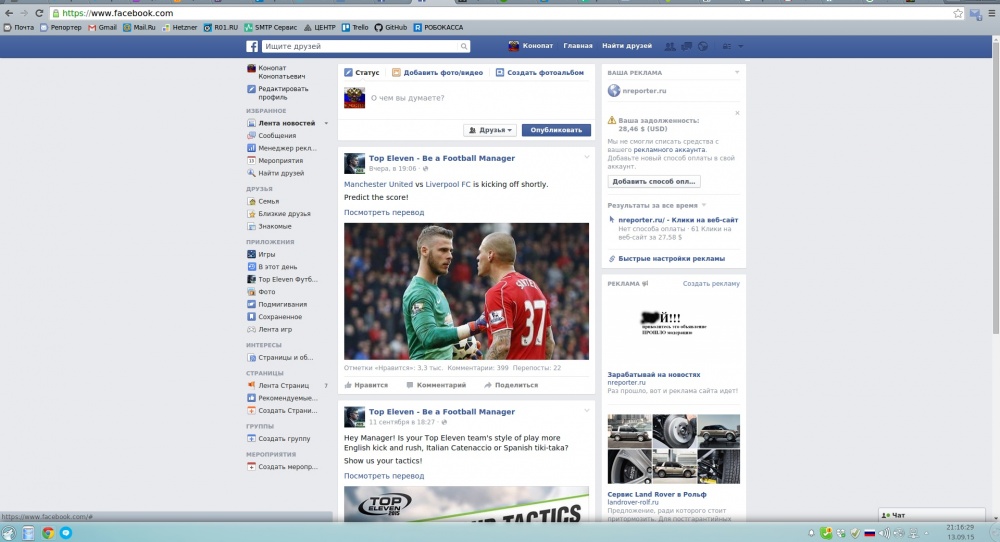The width and height of the screenshot is (1000, 542).
Task: Open Gmail bookmark
Action: (x=103, y=27)
